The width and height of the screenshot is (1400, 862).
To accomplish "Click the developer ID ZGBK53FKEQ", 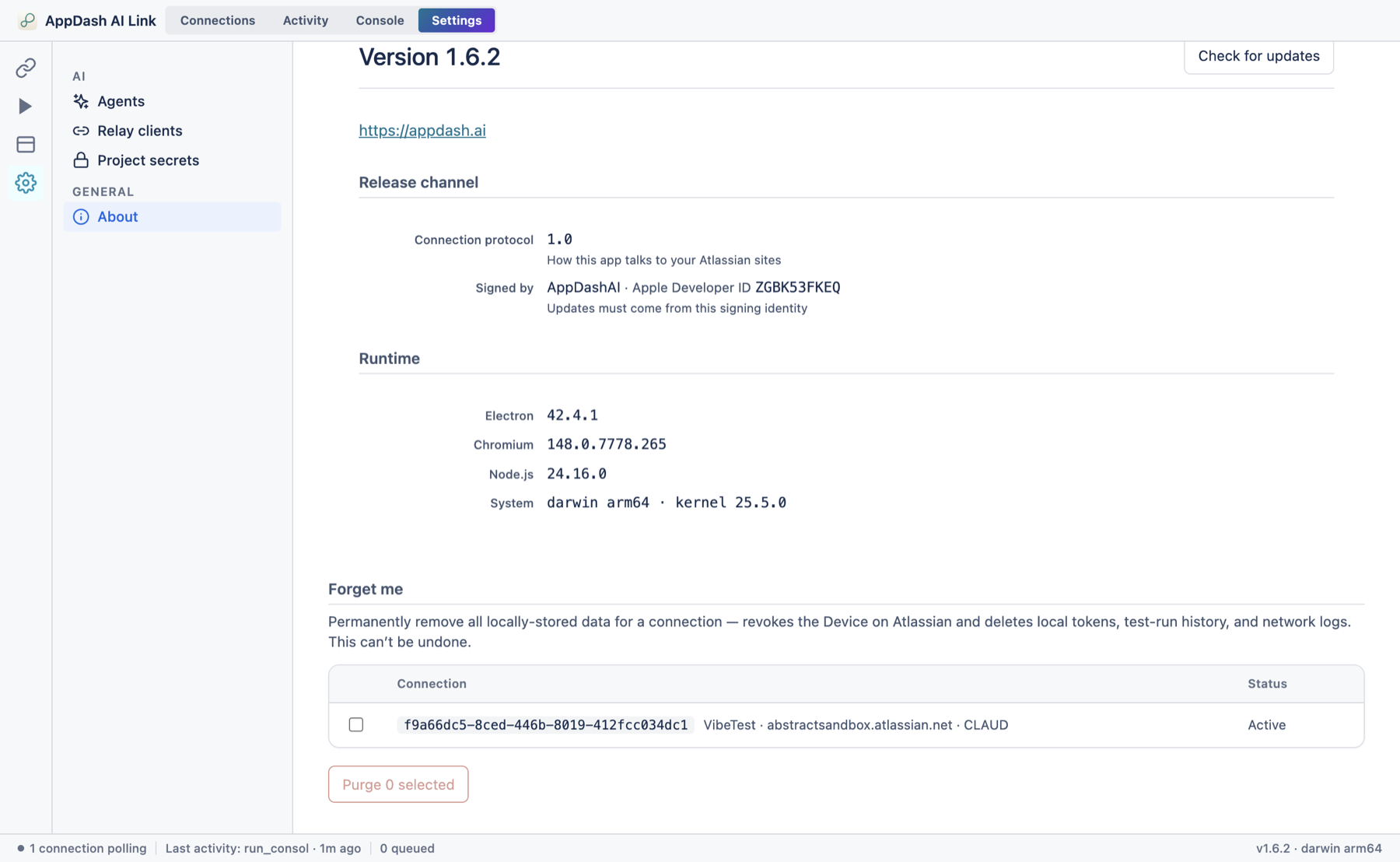I will click(797, 287).
